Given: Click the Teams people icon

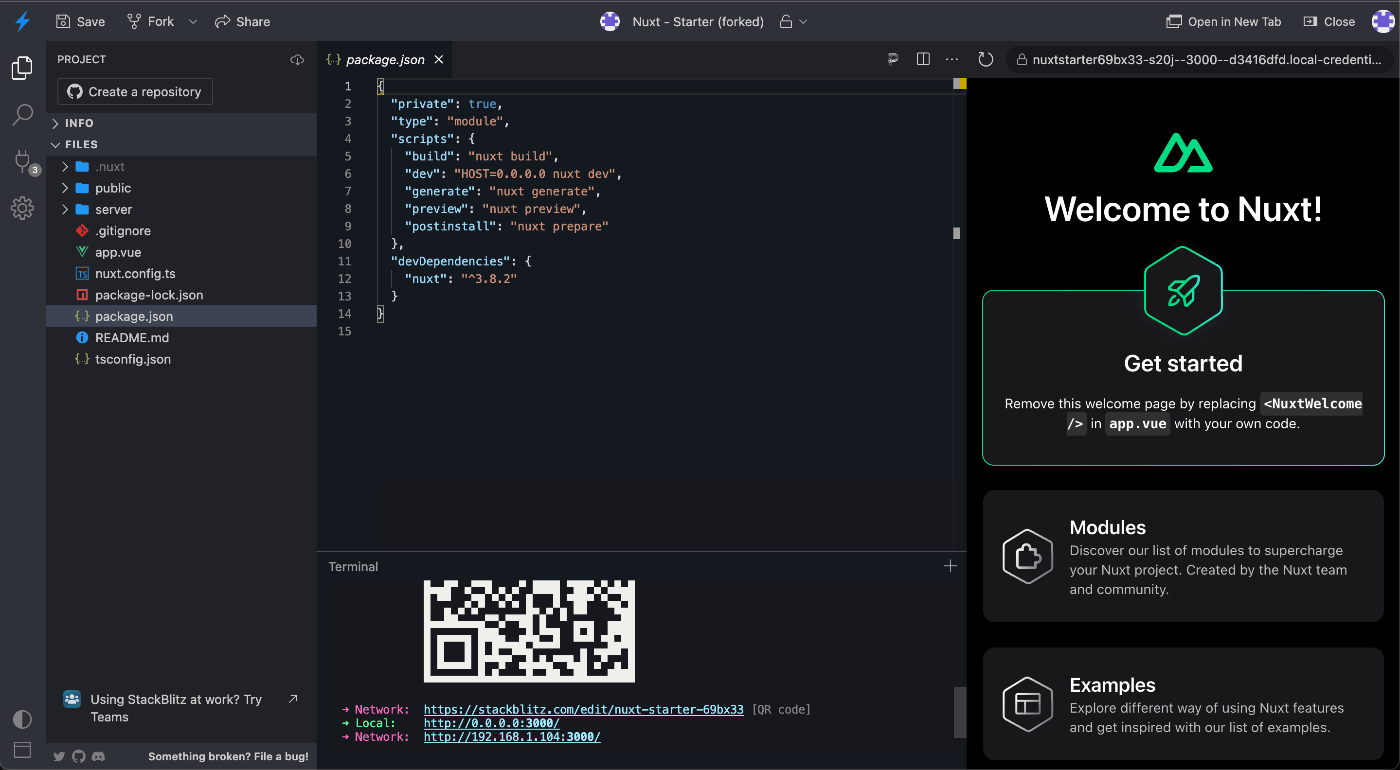Looking at the screenshot, I should pos(72,699).
